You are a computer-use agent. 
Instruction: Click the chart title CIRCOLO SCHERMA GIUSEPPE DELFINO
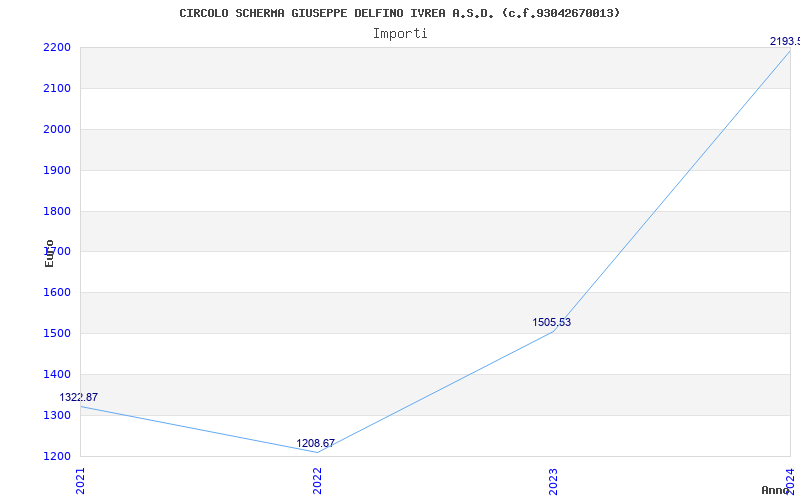pos(399,13)
